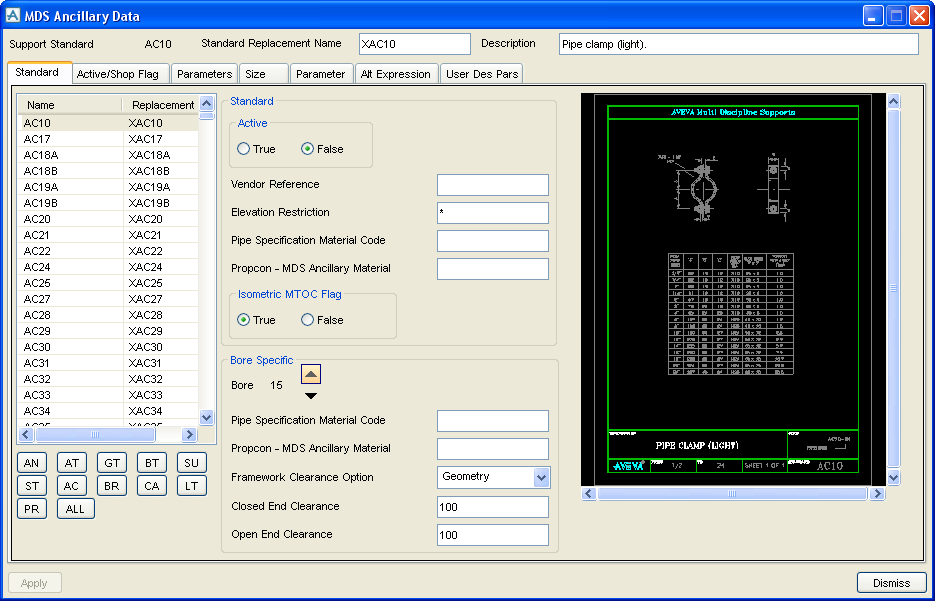Click the Open End Clearance field

(x=493, y=535)
